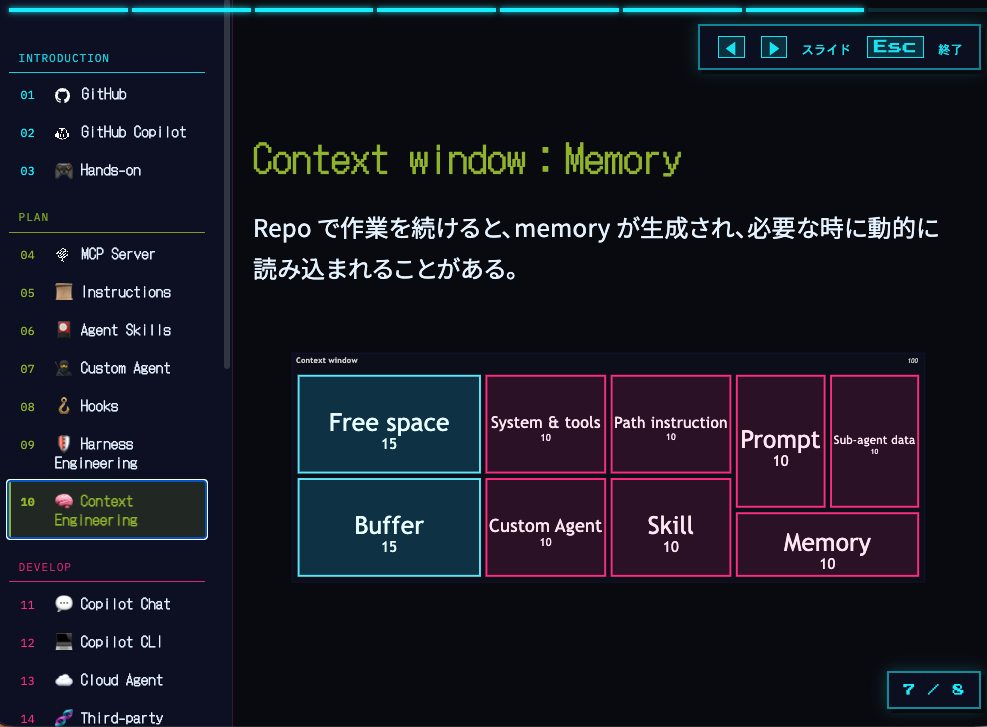Click the Memory block in diagram

[x=827, y=544]
